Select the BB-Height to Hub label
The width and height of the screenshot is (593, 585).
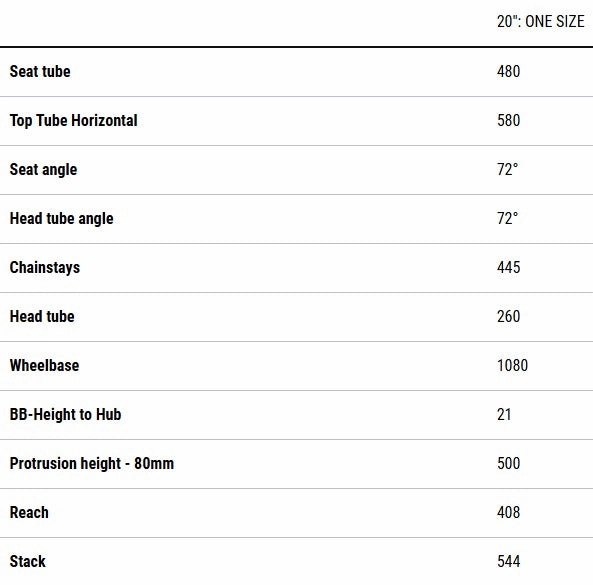[65, 415]
